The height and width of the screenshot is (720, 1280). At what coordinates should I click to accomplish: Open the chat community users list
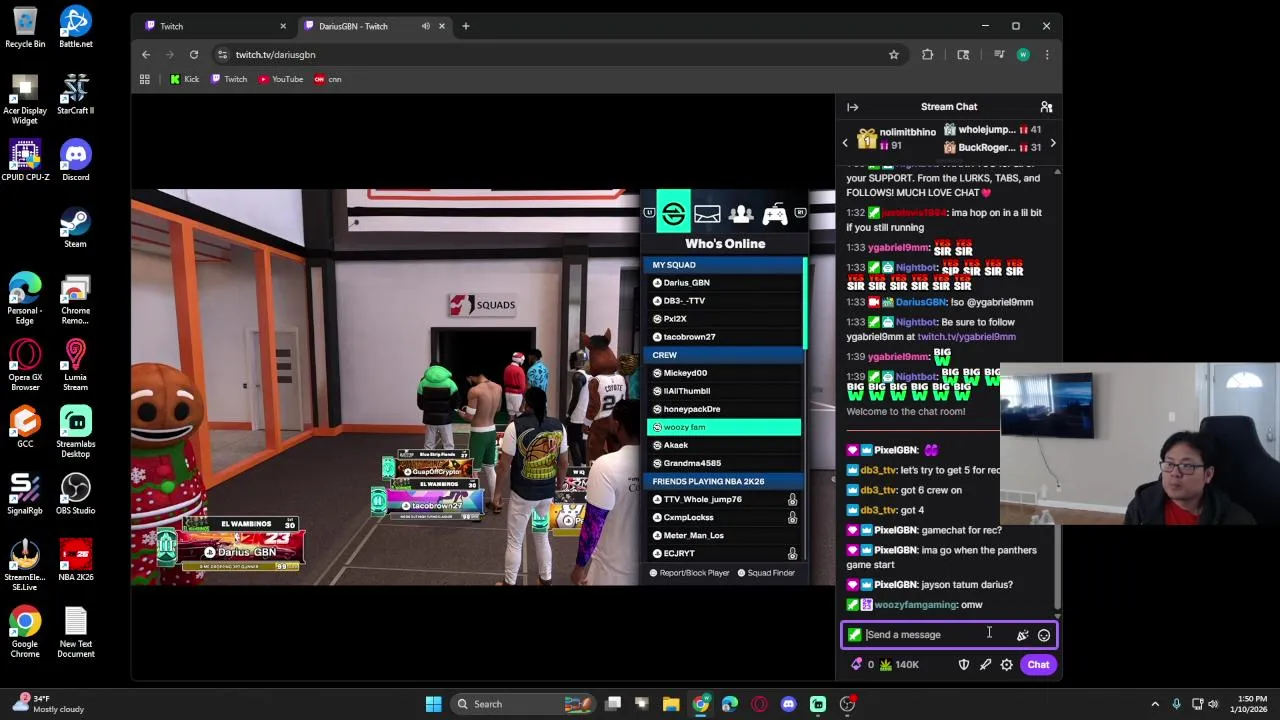point(1046,107)
